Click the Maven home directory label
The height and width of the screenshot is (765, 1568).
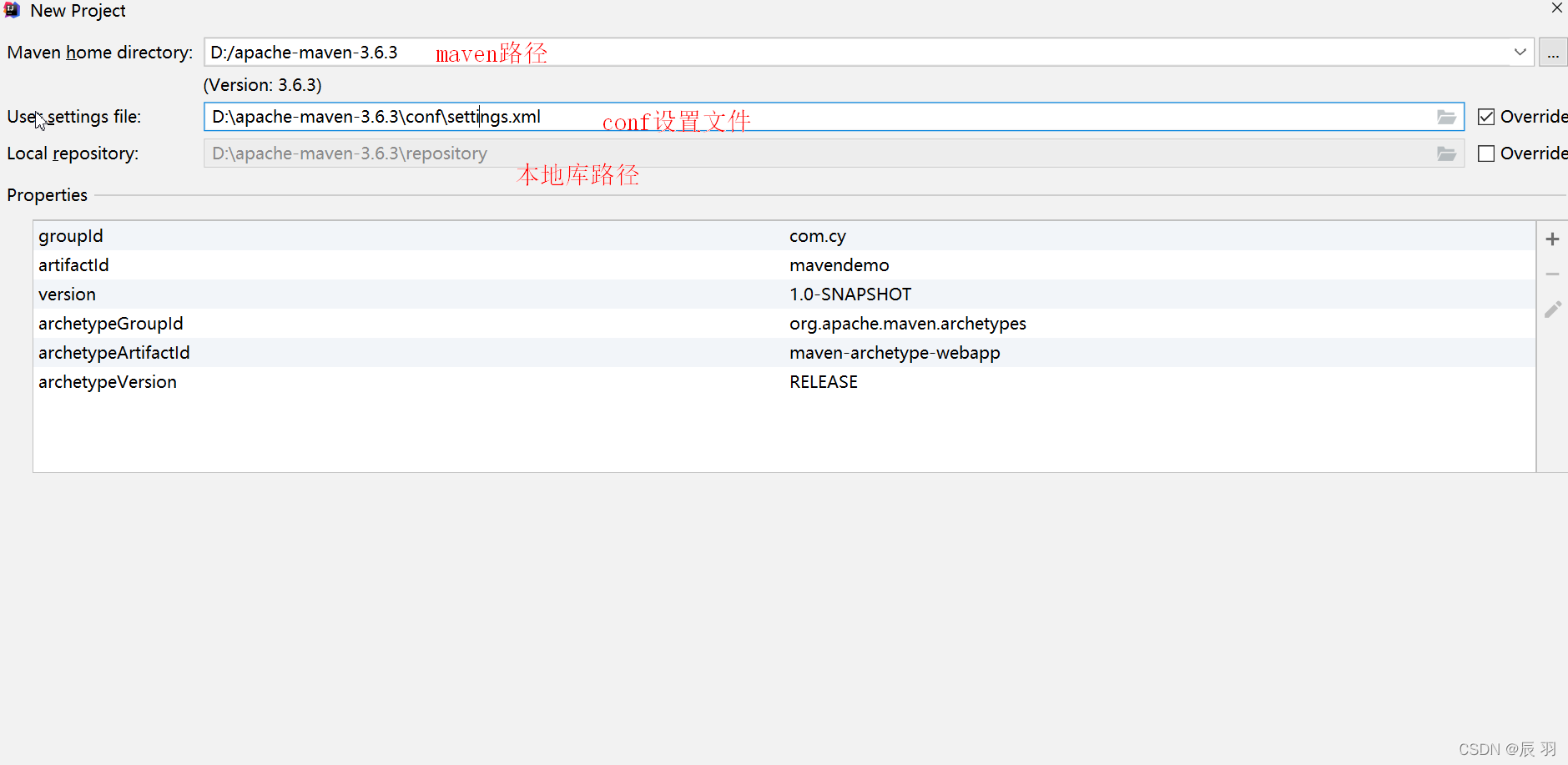[100, 53]
